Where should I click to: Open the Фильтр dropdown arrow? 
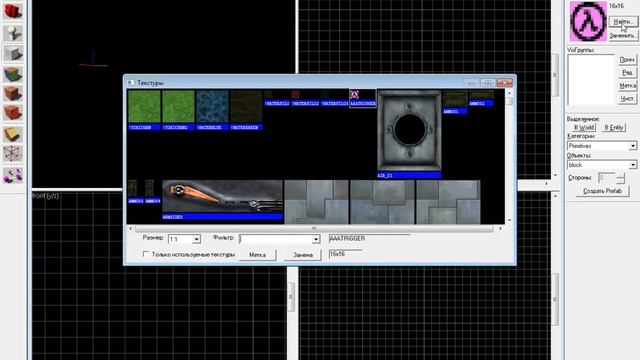pyautogui.click(x=316, y=239)
